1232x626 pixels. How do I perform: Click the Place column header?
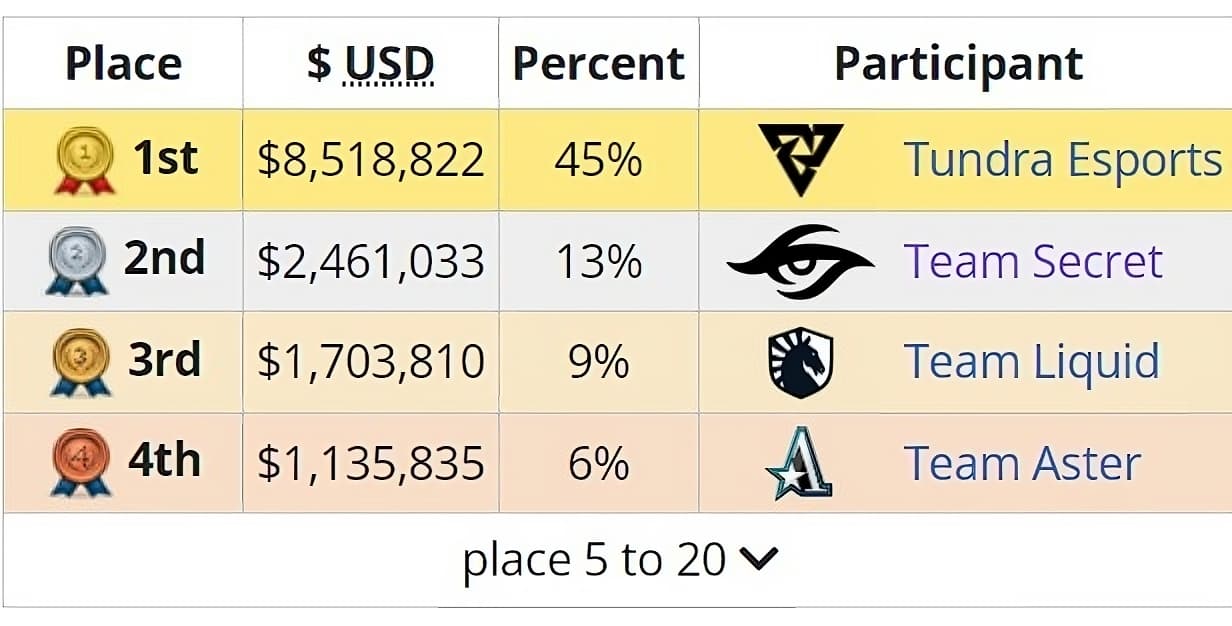123,64
